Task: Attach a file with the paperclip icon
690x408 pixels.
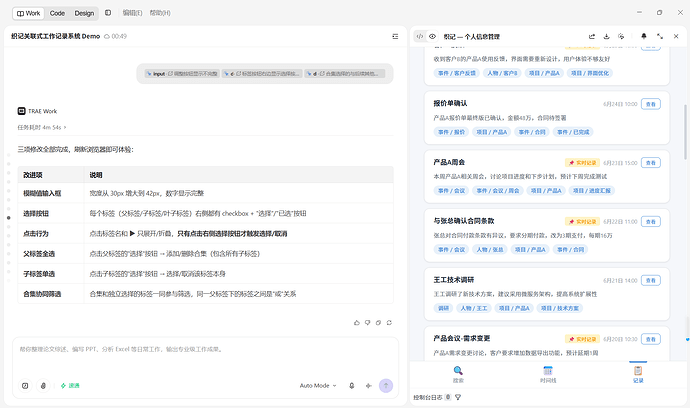Action: tap(43, 386)
